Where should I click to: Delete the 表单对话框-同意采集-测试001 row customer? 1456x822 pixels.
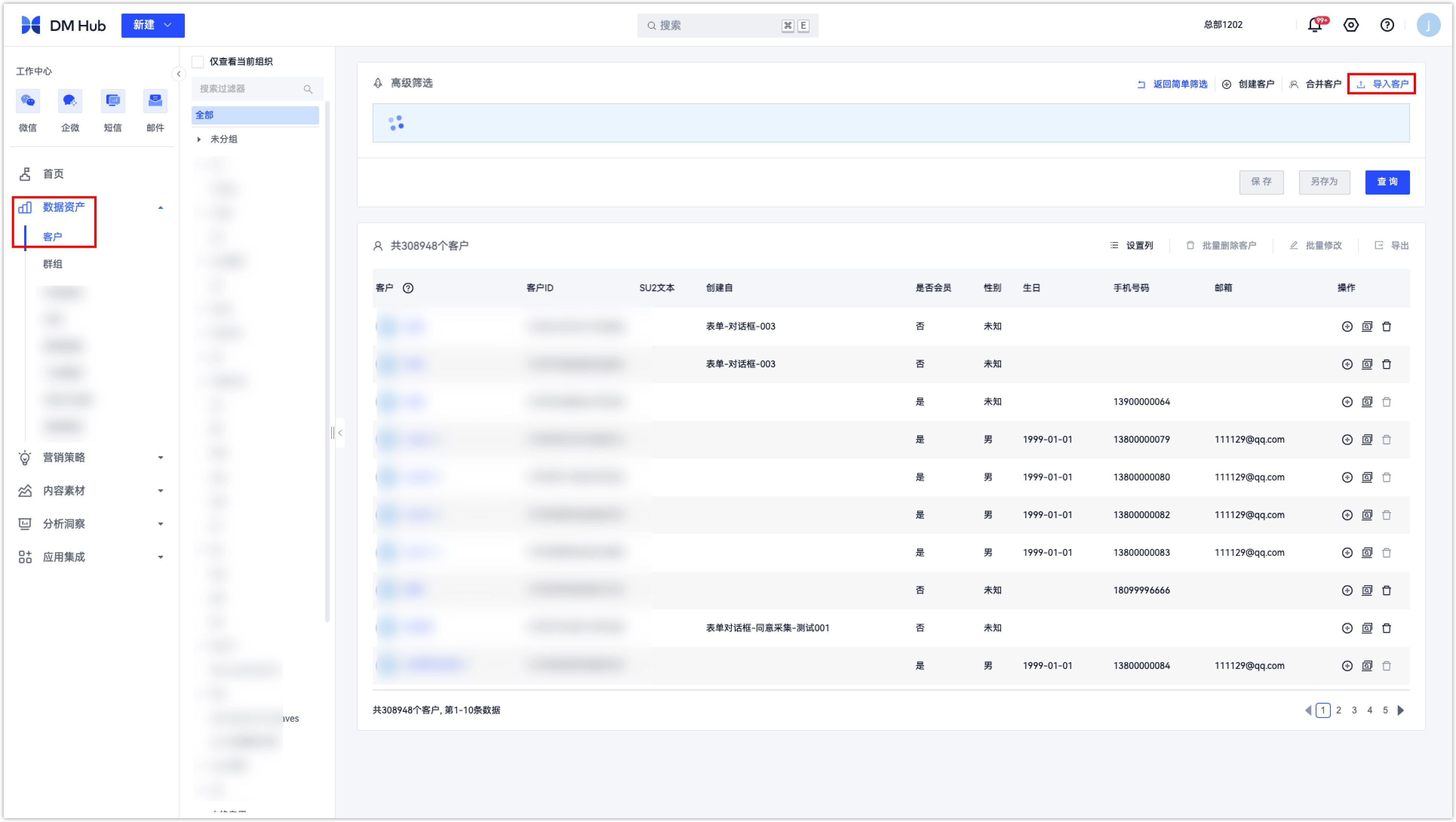tap(1387, 628)
